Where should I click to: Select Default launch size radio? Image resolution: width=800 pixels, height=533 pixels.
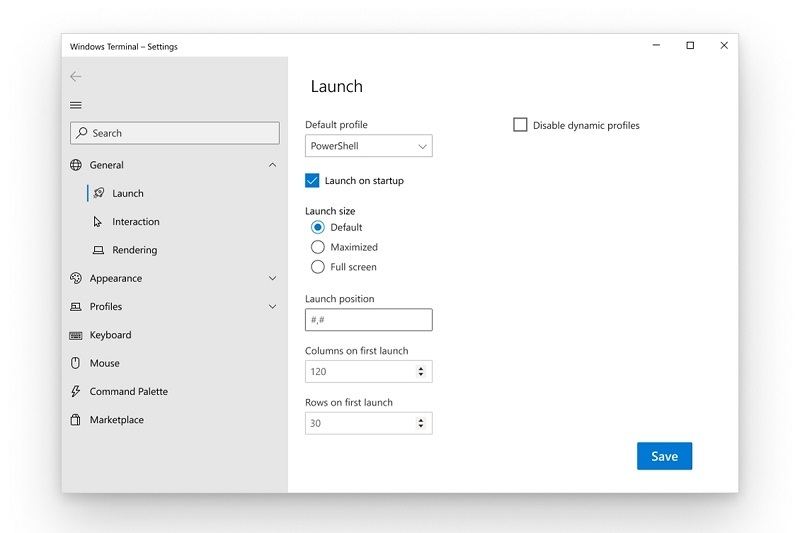tap(317, 227)
